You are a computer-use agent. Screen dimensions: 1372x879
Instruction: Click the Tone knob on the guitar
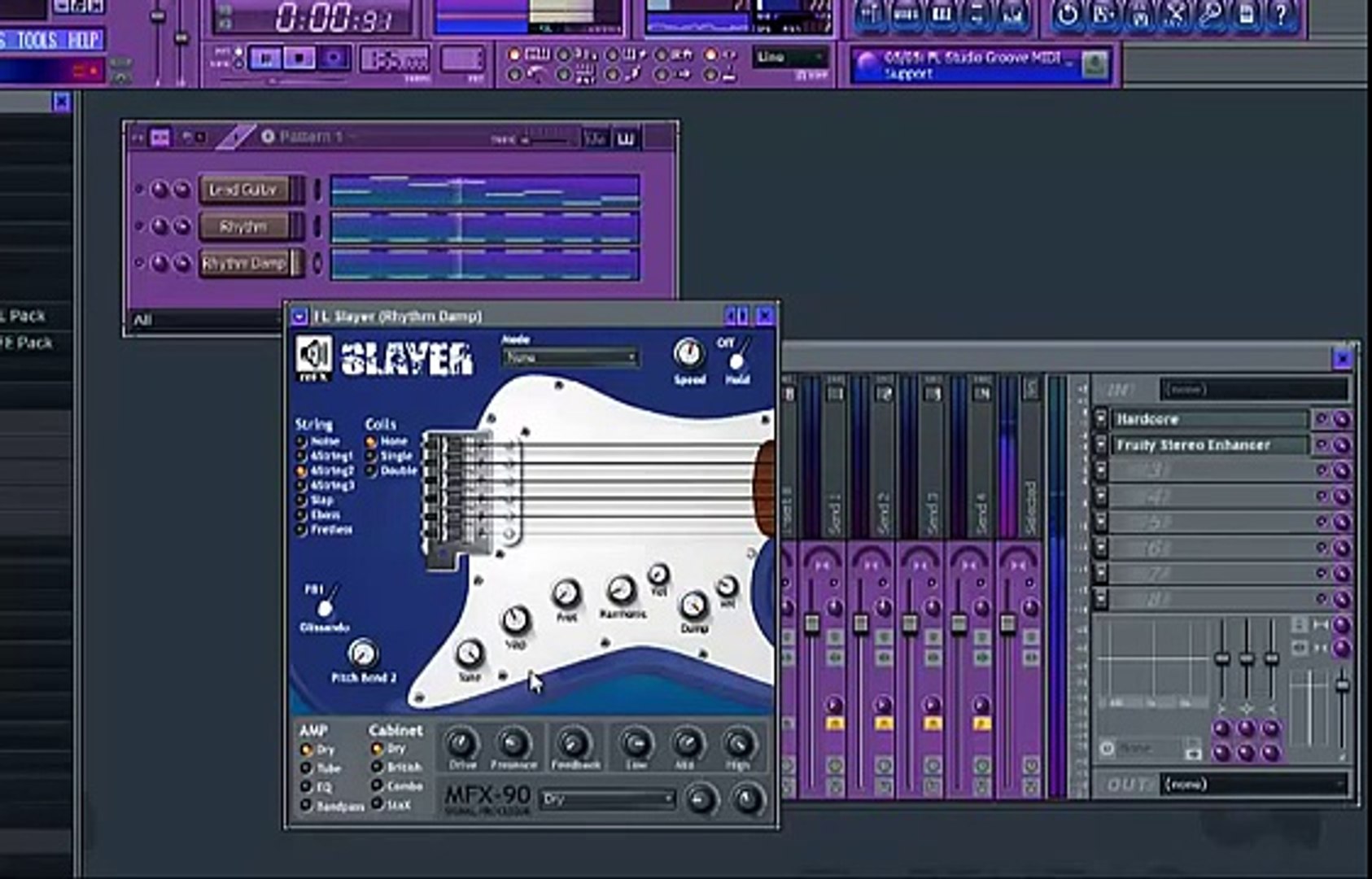pyautogui.click(x=469, y=653)
